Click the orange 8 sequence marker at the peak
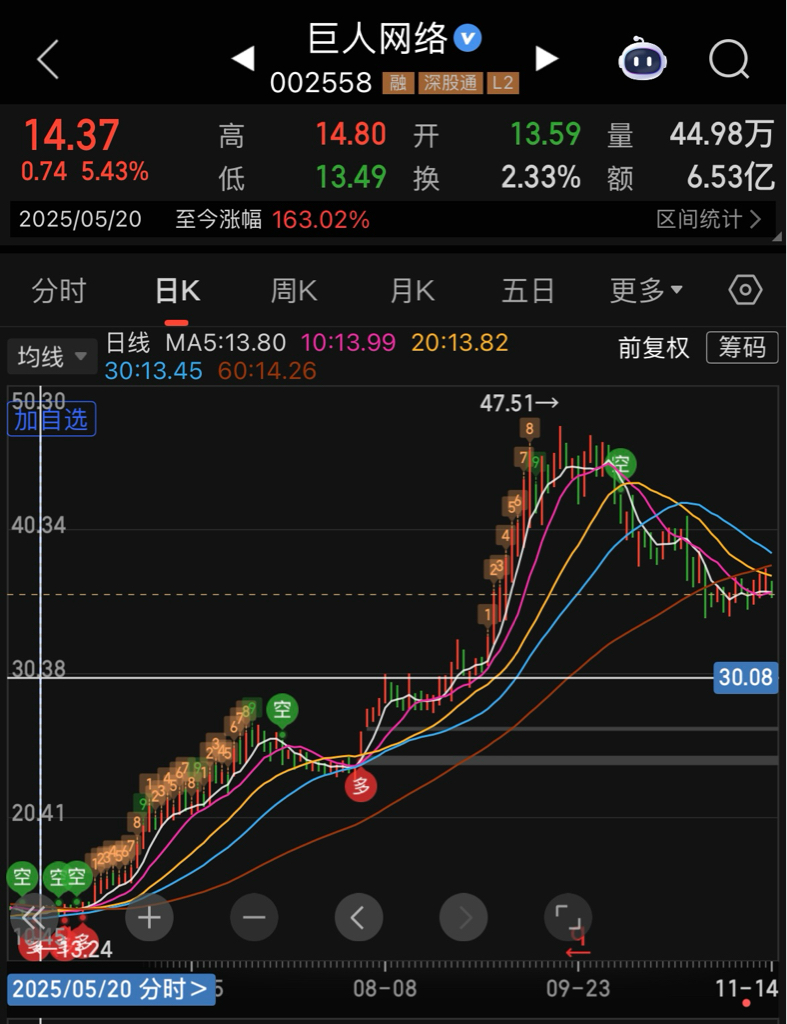Viewport: 787px width, 1024px height. (x=530, y=429)
